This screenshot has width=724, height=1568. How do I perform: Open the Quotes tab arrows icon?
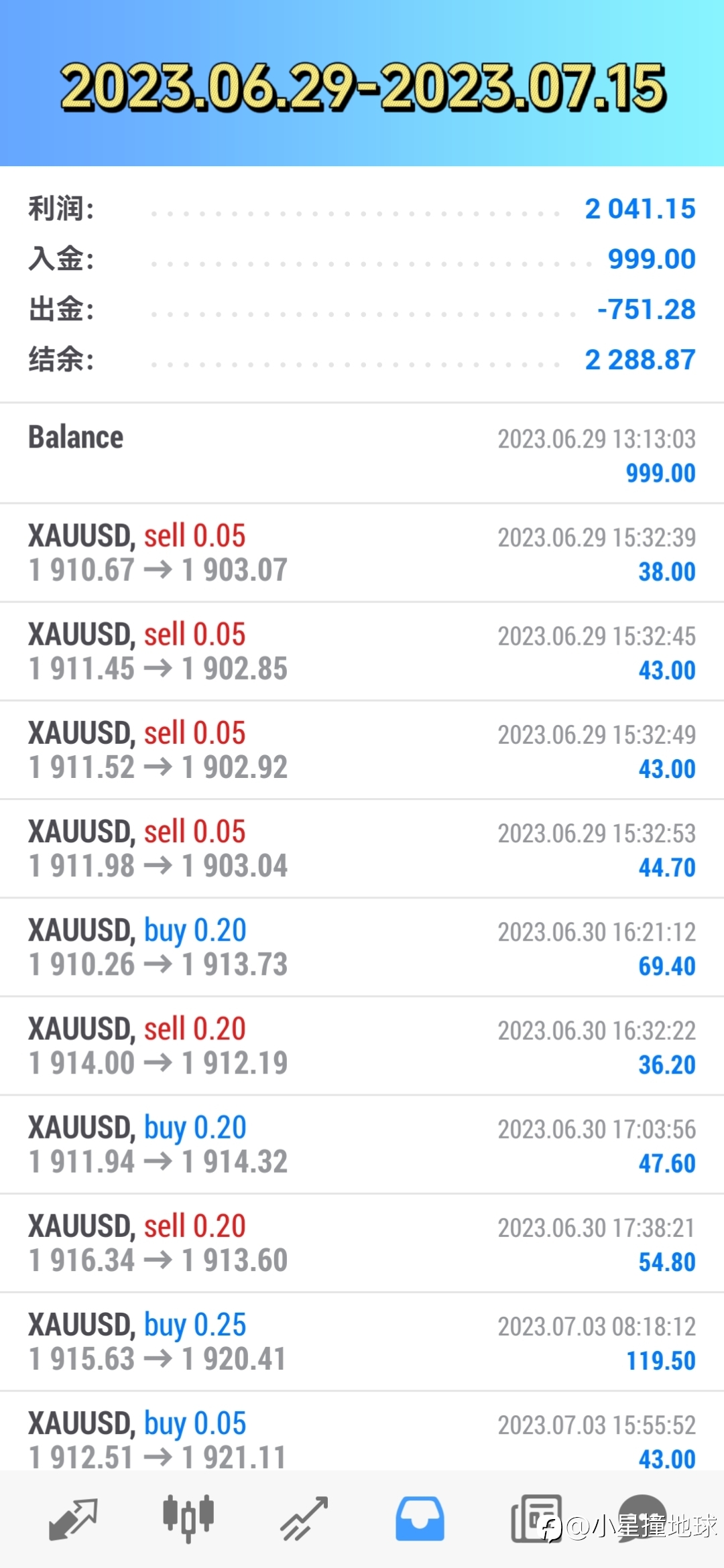click(x=73, y=1519)
